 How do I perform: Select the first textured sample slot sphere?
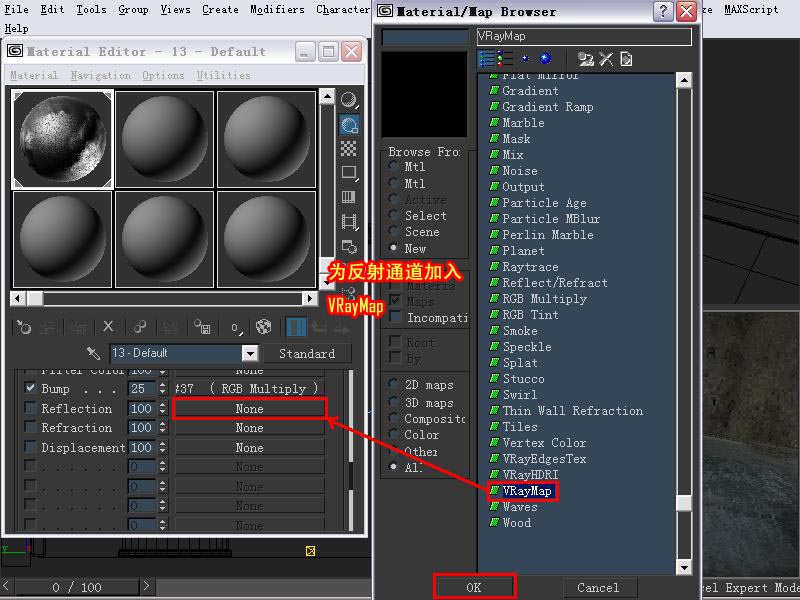pyautogui.click(x=62, y=139)
